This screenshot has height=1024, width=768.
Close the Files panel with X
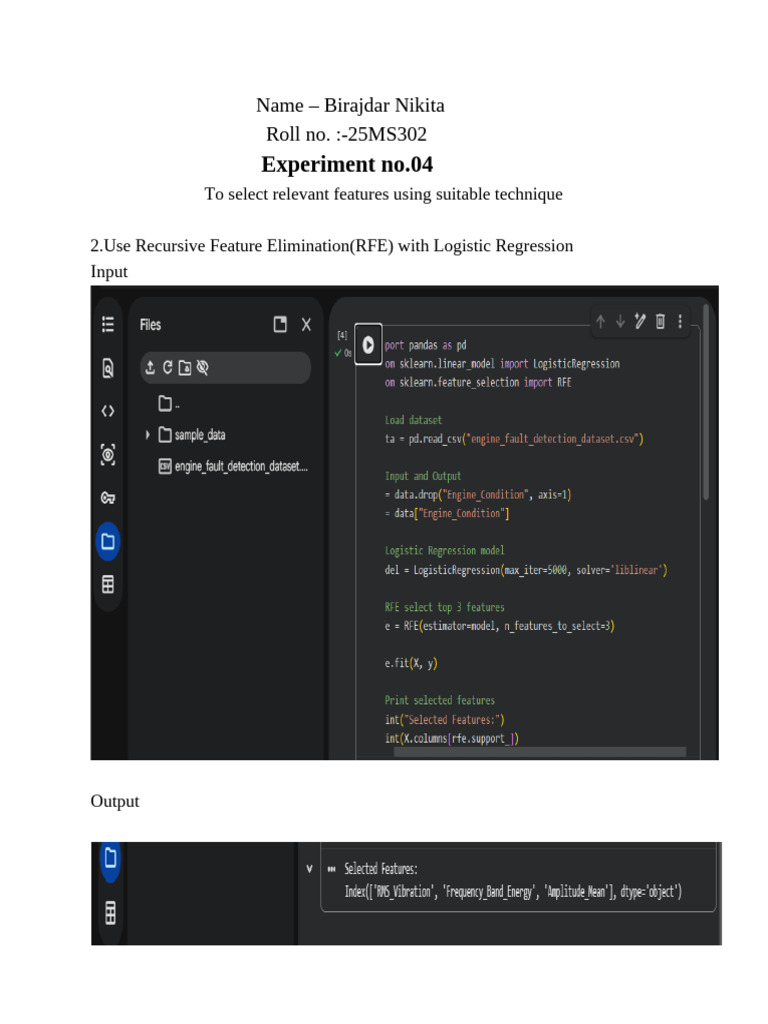pyautogui.click(x=306, y=325)
